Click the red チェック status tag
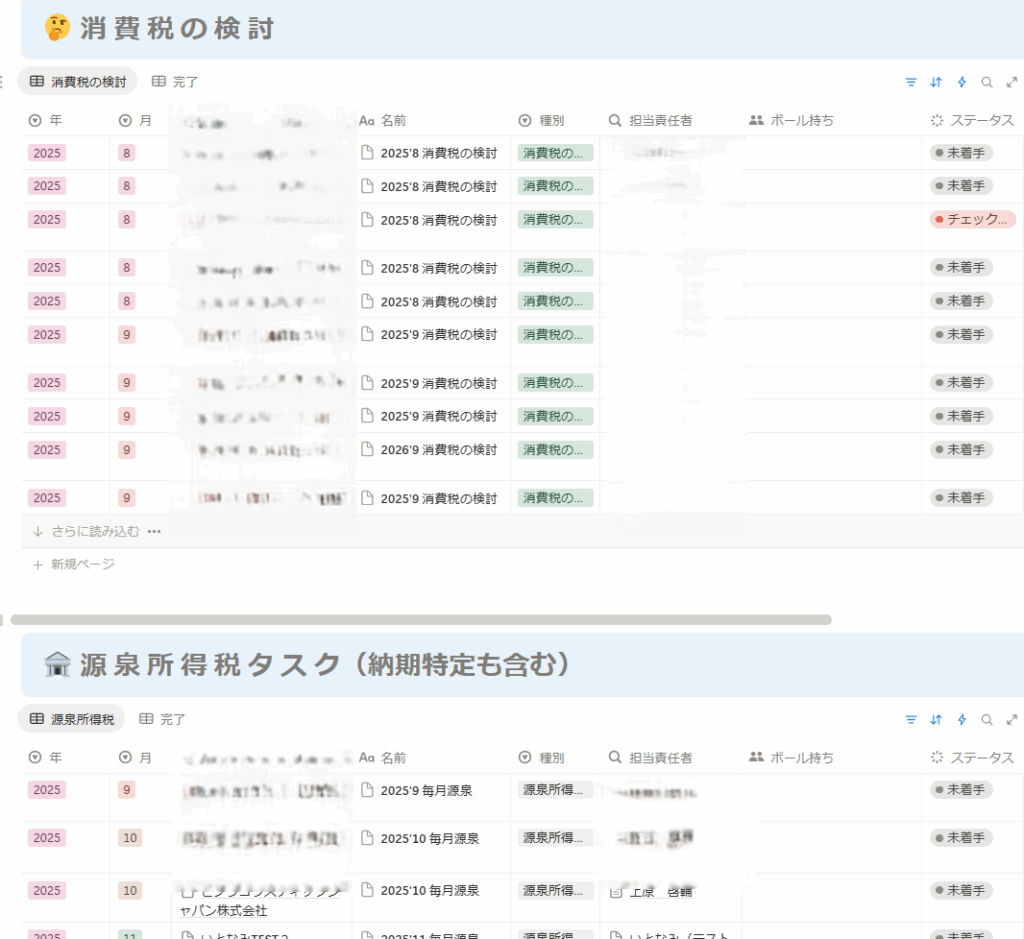Viewport: 1024px width, 939px height. click(x=972, y=220)
